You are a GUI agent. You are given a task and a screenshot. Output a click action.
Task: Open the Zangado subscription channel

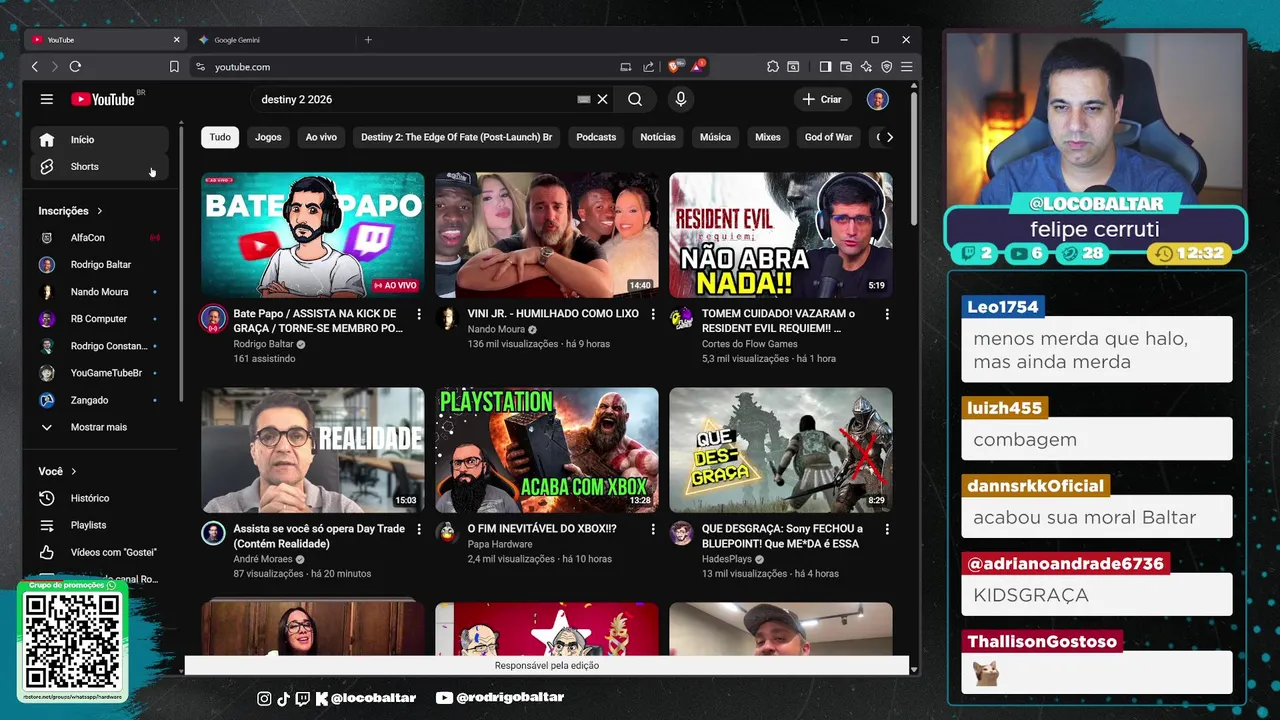pyautogui.click(x=99, y=400)
